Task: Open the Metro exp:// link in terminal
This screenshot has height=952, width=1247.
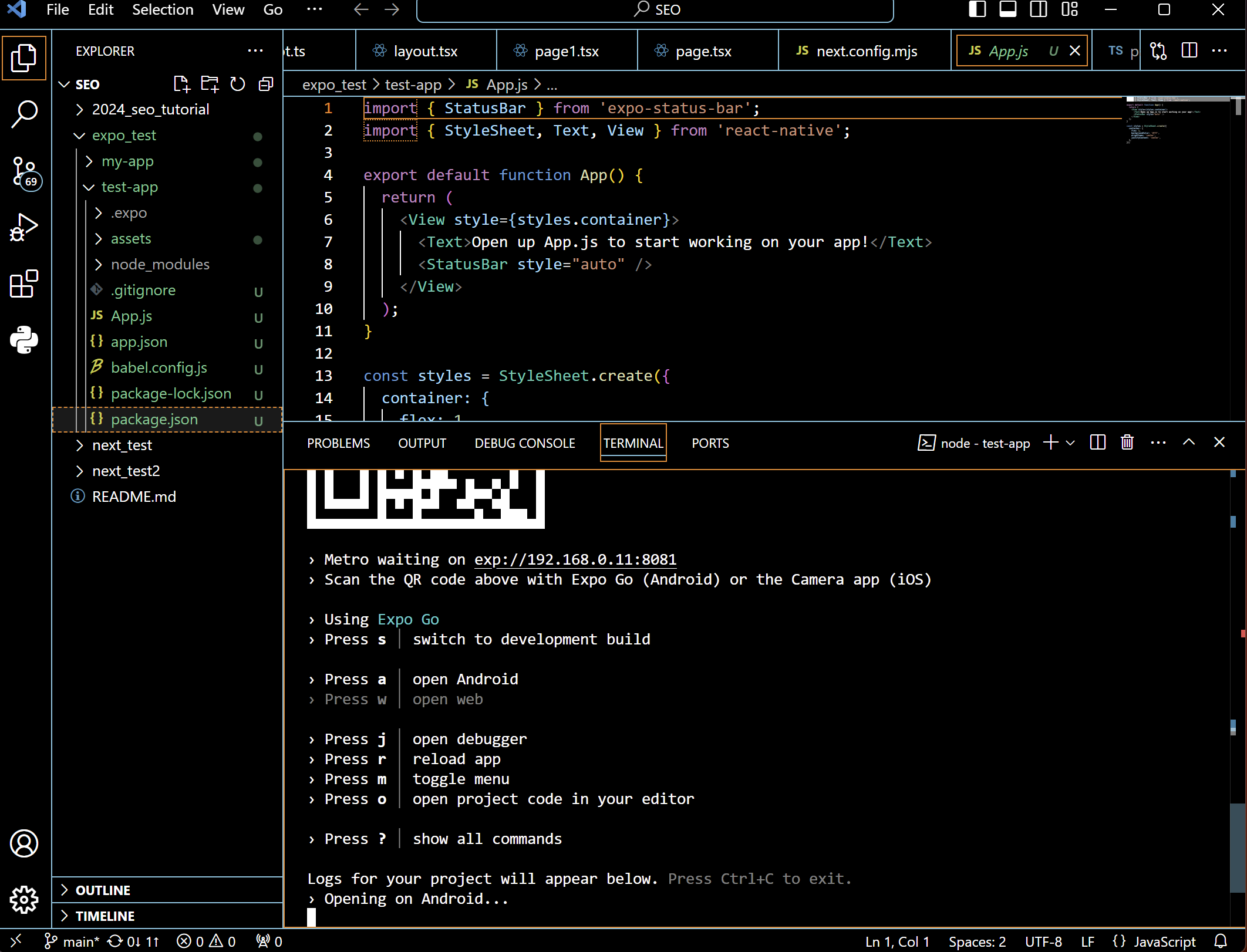Action: (575, 559)
